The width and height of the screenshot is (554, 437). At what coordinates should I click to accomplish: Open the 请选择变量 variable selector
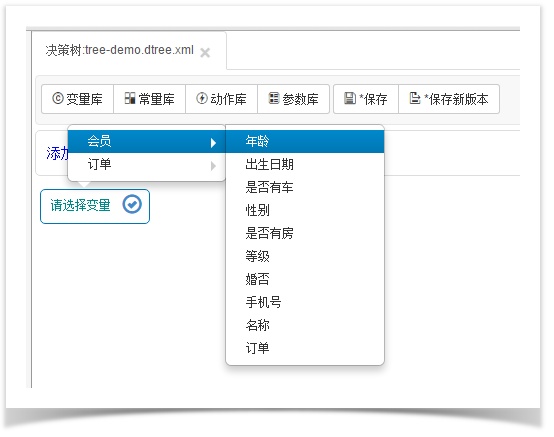tap(95, 206)
